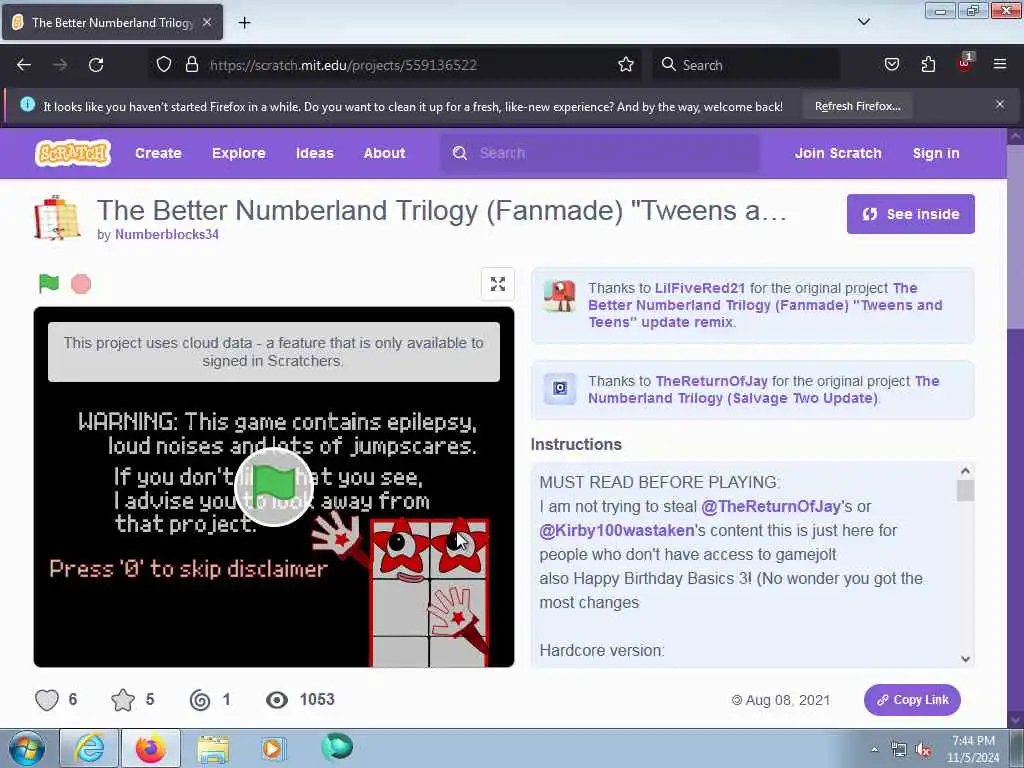
Task: Open the Firefox hamburger application menu
Action: pos(1000,64)
